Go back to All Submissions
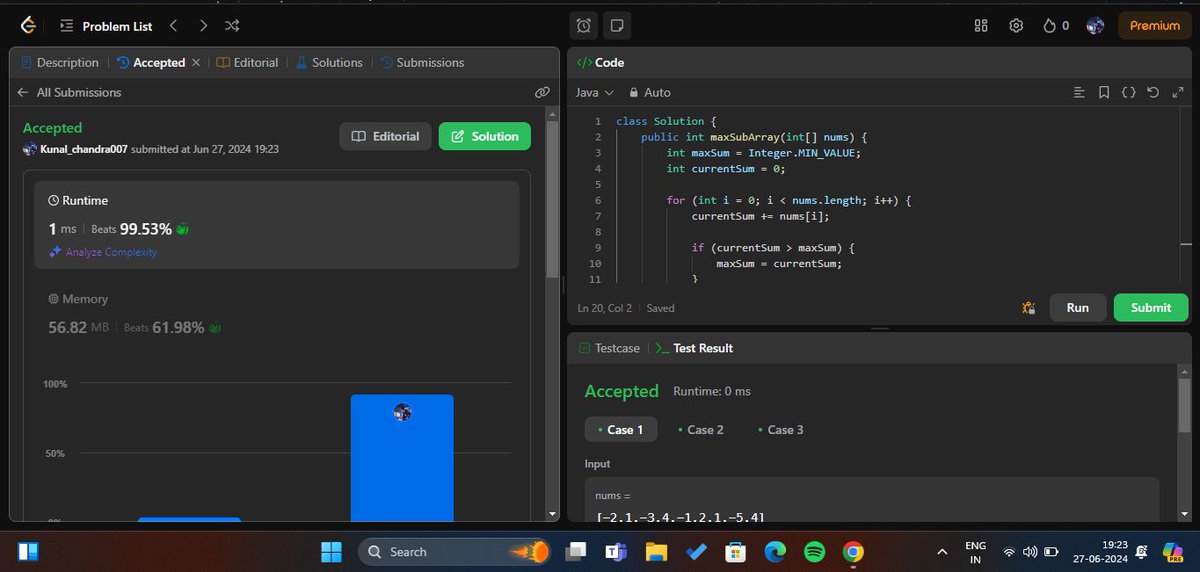Screen dimensions: 1200x572 click(x=69, y=92)
